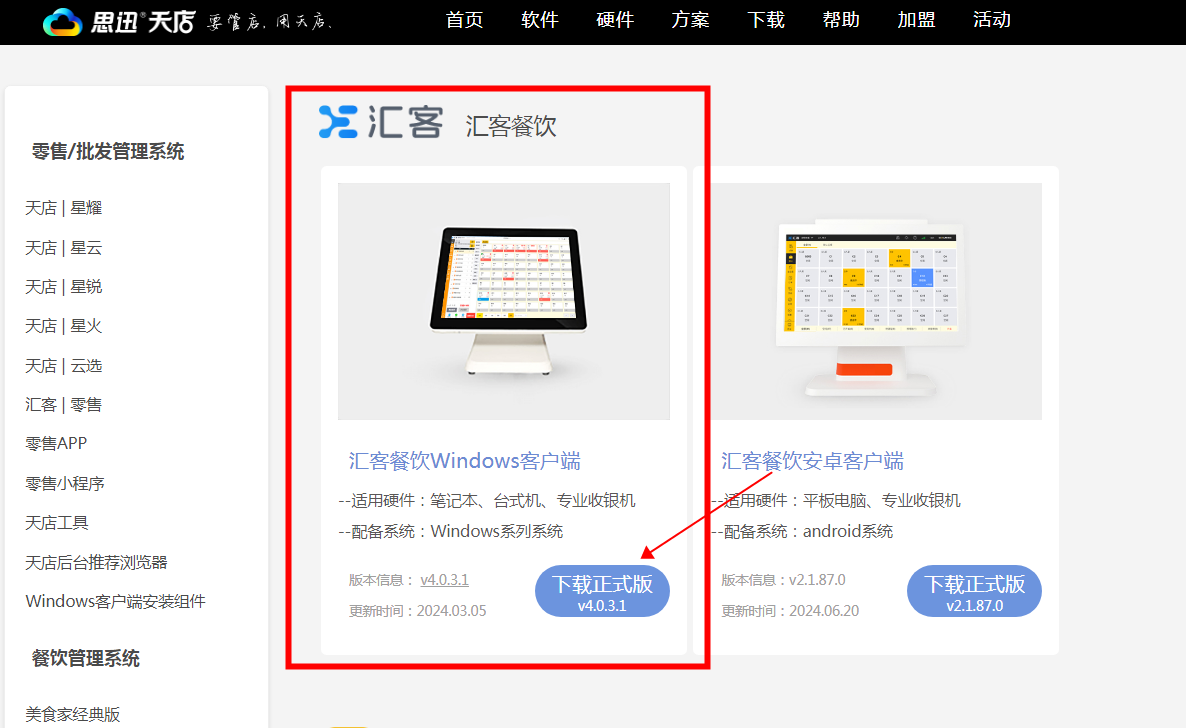This screenshot has width=1186, height=728.
Task: Click 下载正式版 v4.0.3.1 download button
Action: pyautogui.click(x=602, y=591)
